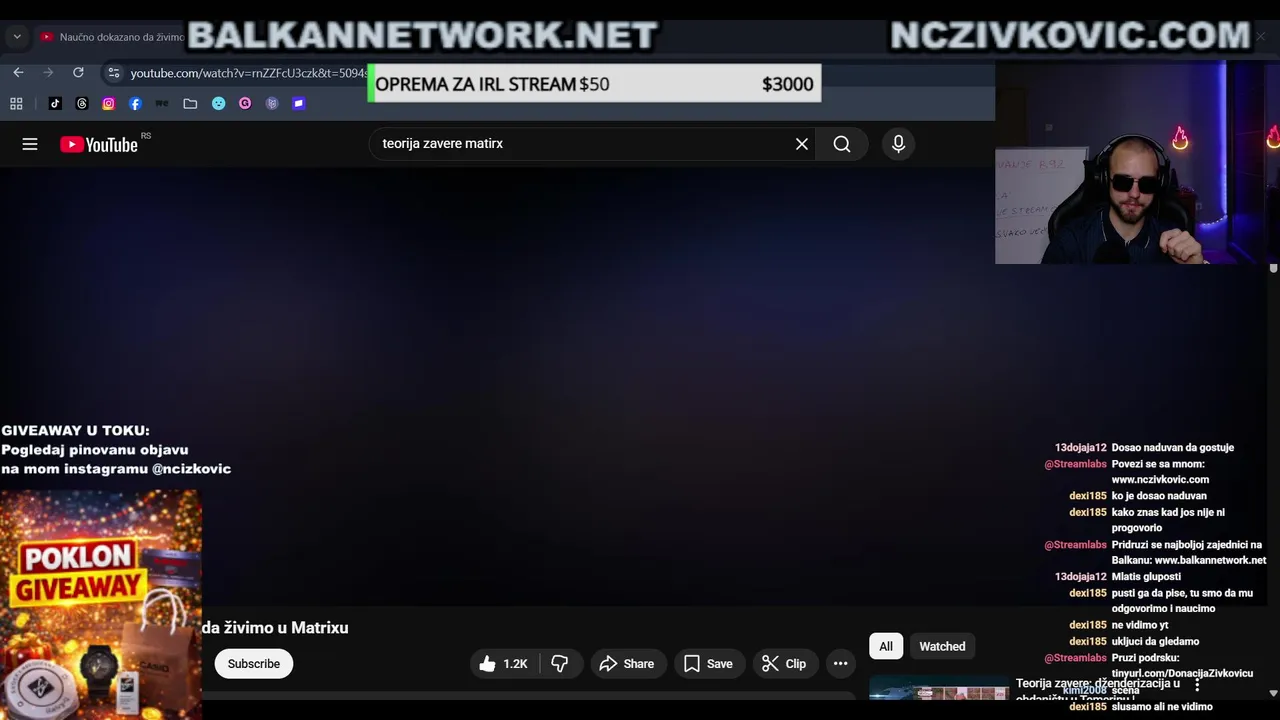Save the video to playlist
Image resolution: width=1280 pixels, height=720 pixels.
click(708, 664)
